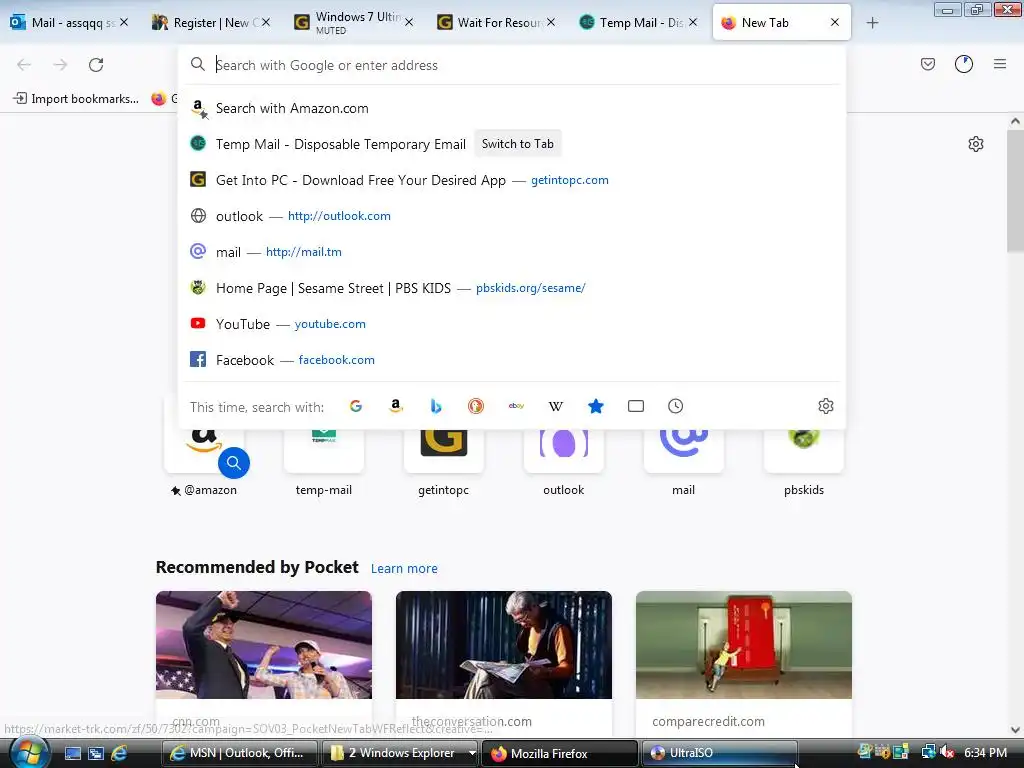Open the Firefox hamburger menu
1024x768 pixels.
point(1000,64)
